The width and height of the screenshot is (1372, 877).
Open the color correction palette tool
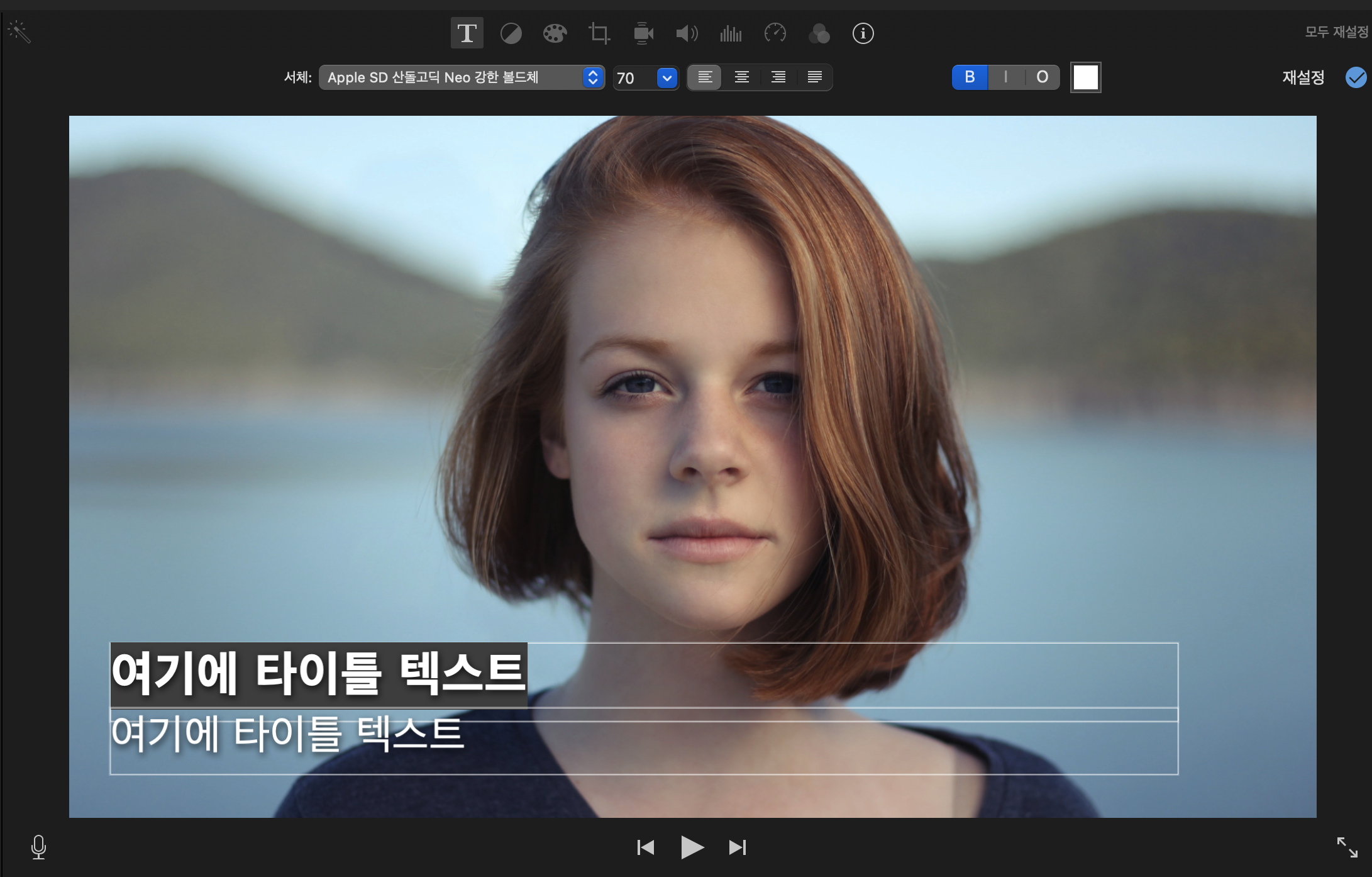pos(555,33)
